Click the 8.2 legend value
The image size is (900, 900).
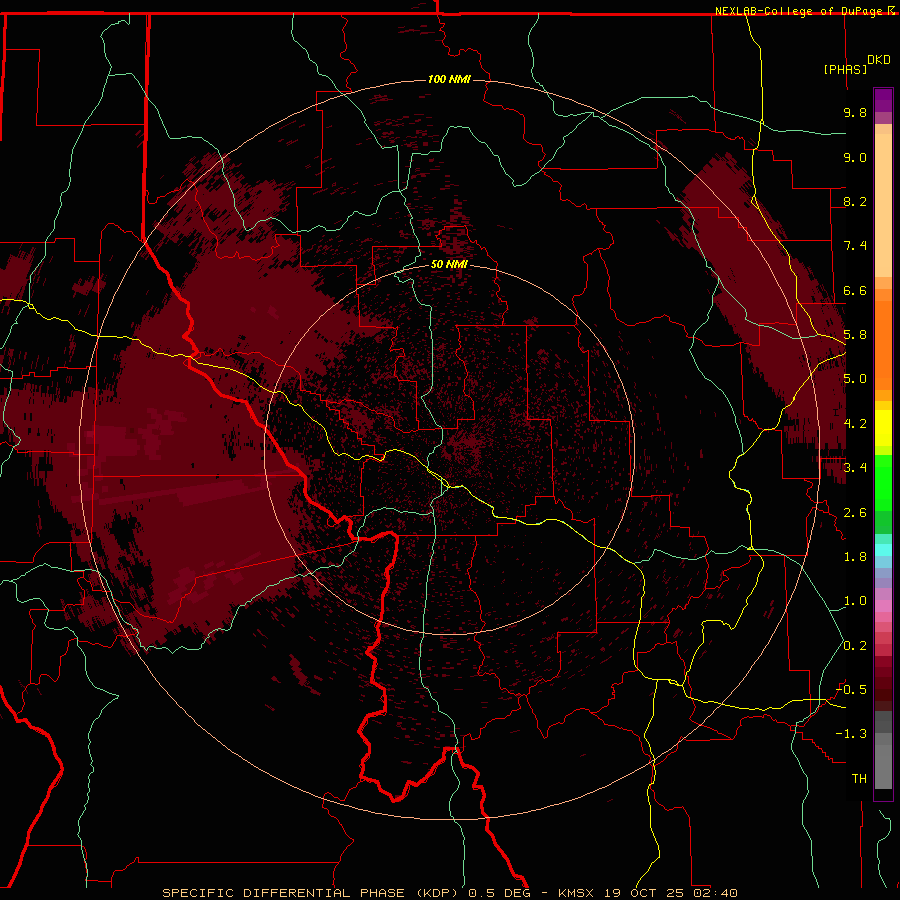tap(855, 201)
